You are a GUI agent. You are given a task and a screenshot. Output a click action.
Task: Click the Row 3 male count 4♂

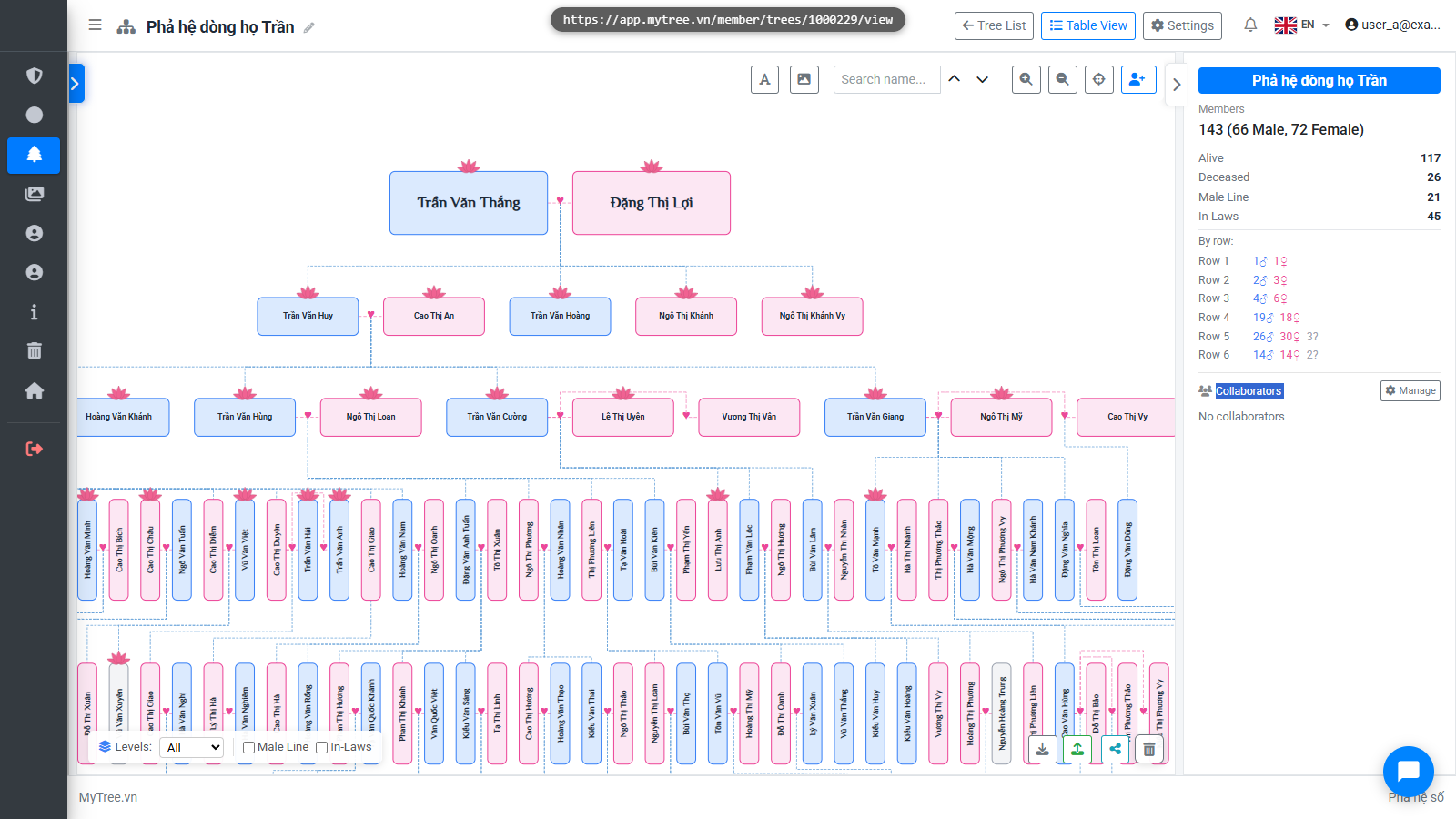[1259, 298]
